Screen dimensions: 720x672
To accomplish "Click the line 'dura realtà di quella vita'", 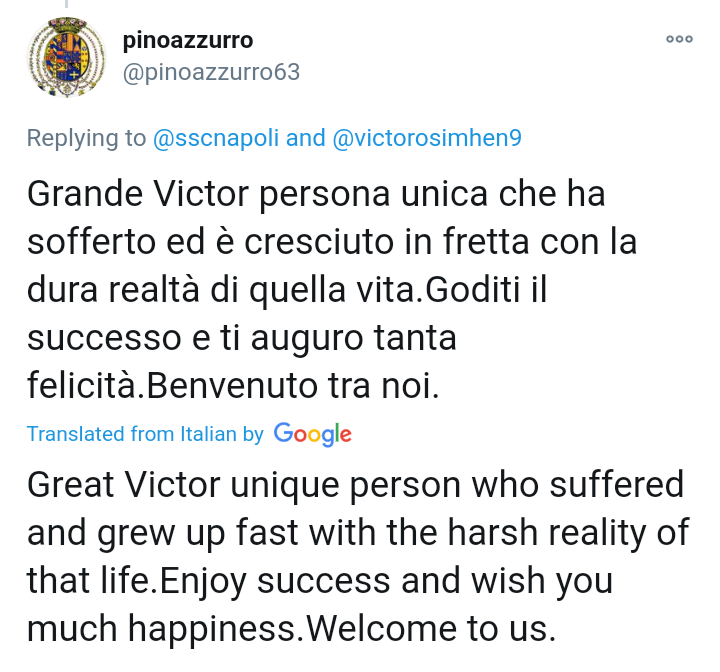I will pos(287,290).
